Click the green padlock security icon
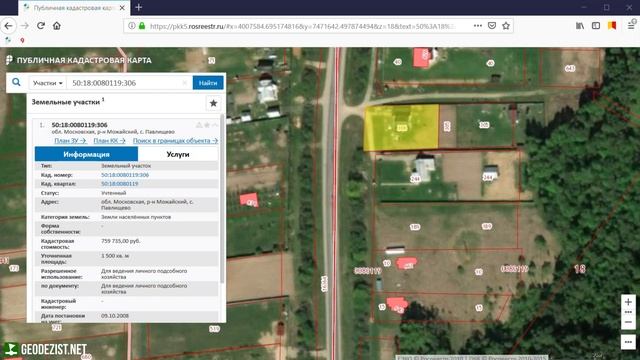Viewport: 640px width, 360px height. coord(142,26)
